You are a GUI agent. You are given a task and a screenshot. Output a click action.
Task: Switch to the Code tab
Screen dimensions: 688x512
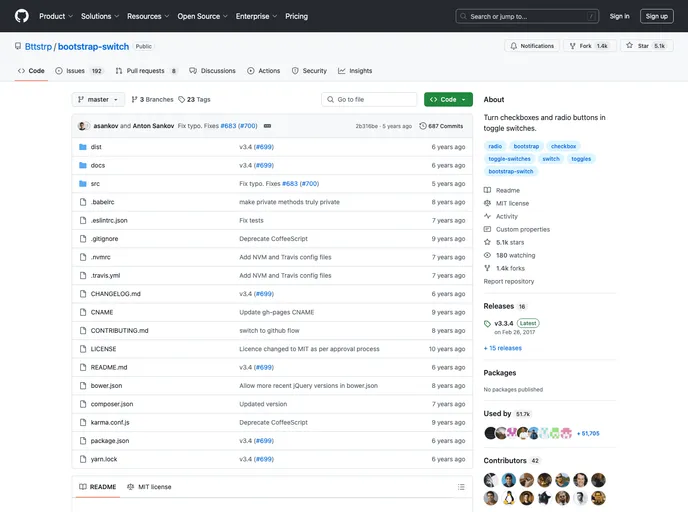pos(31,71)
